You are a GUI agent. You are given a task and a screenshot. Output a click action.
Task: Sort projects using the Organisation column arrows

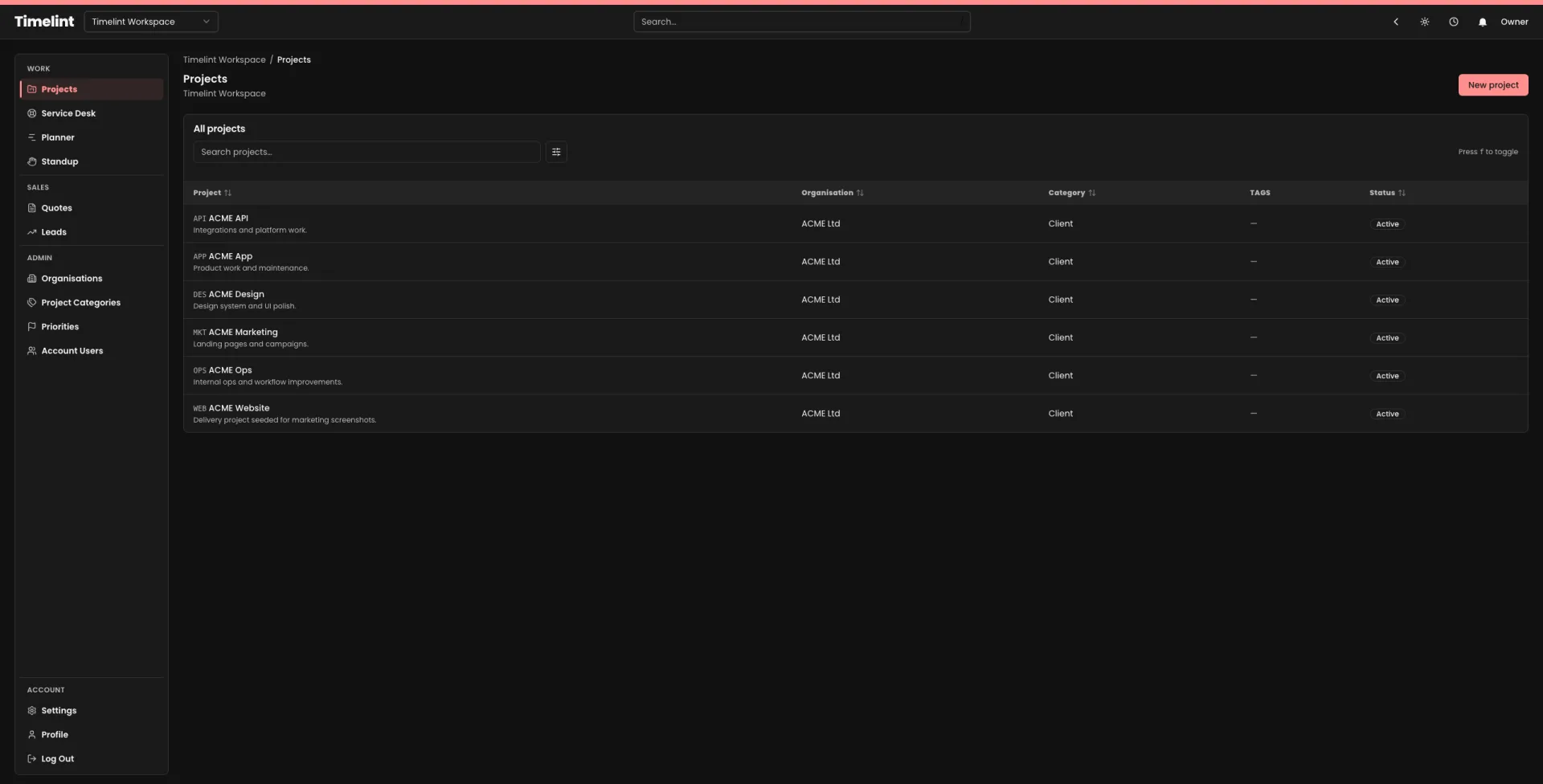coord(860,193)
